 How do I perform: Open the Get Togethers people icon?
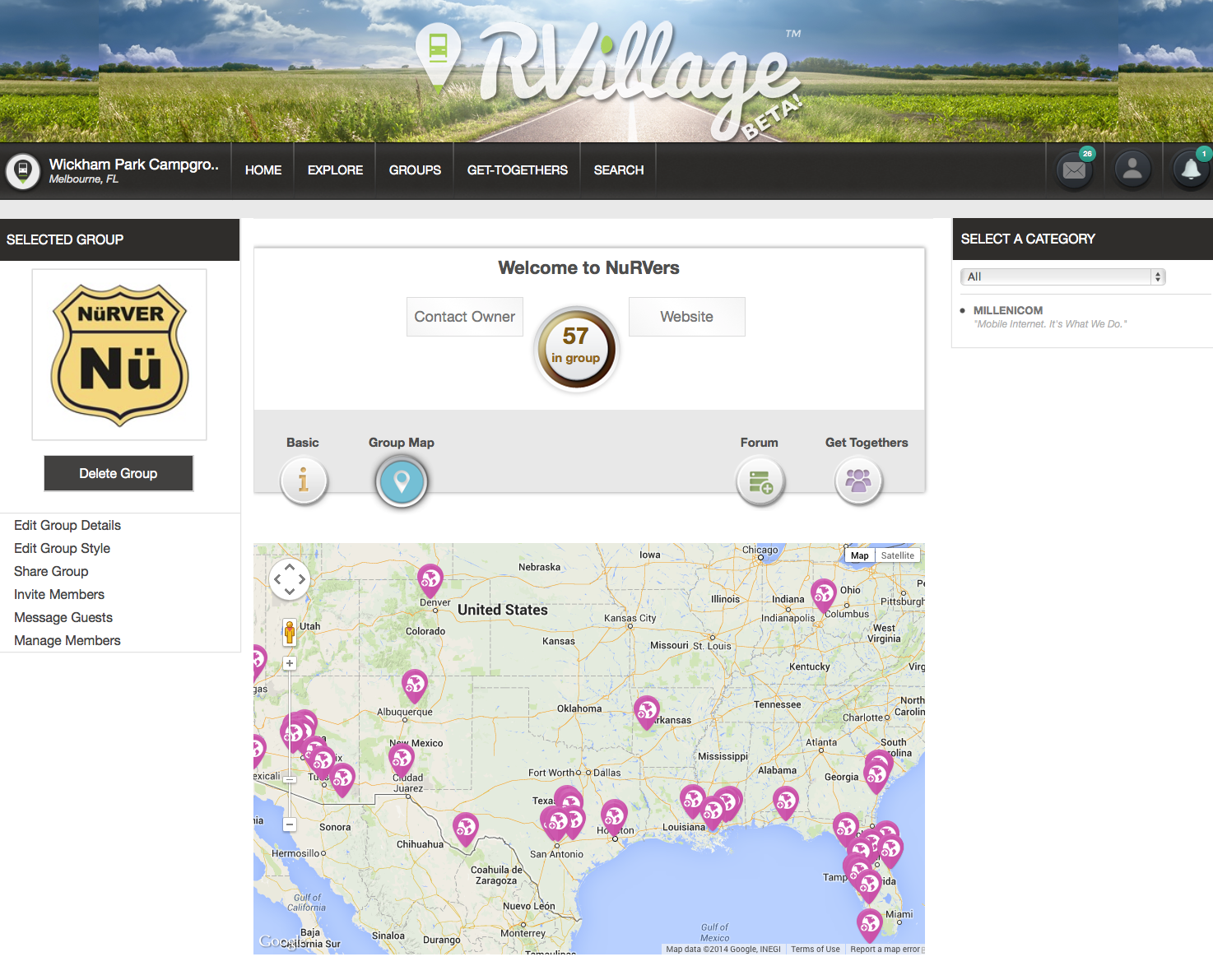pos(858,481)
